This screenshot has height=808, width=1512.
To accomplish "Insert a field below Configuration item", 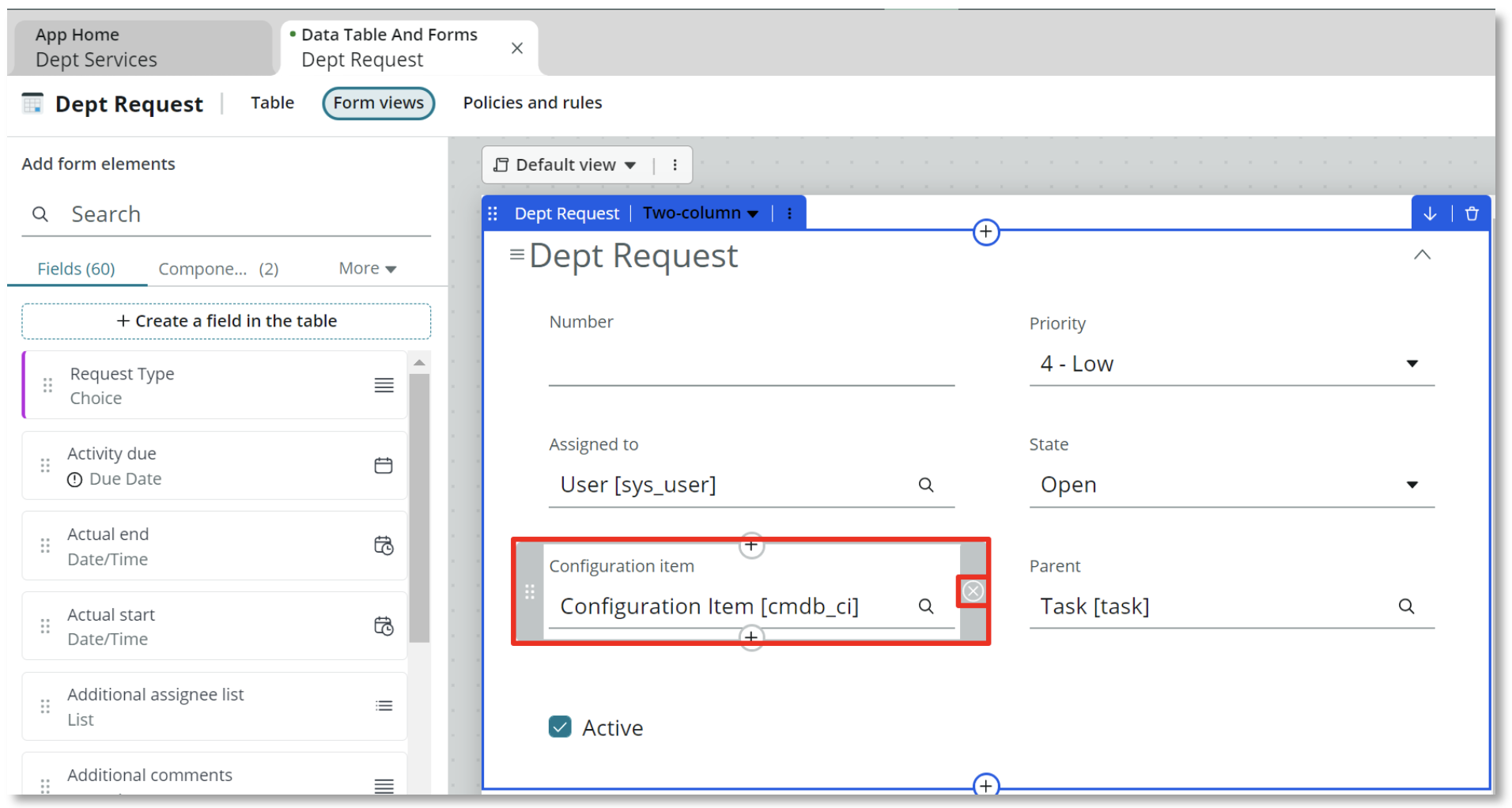I will point(751,637).
